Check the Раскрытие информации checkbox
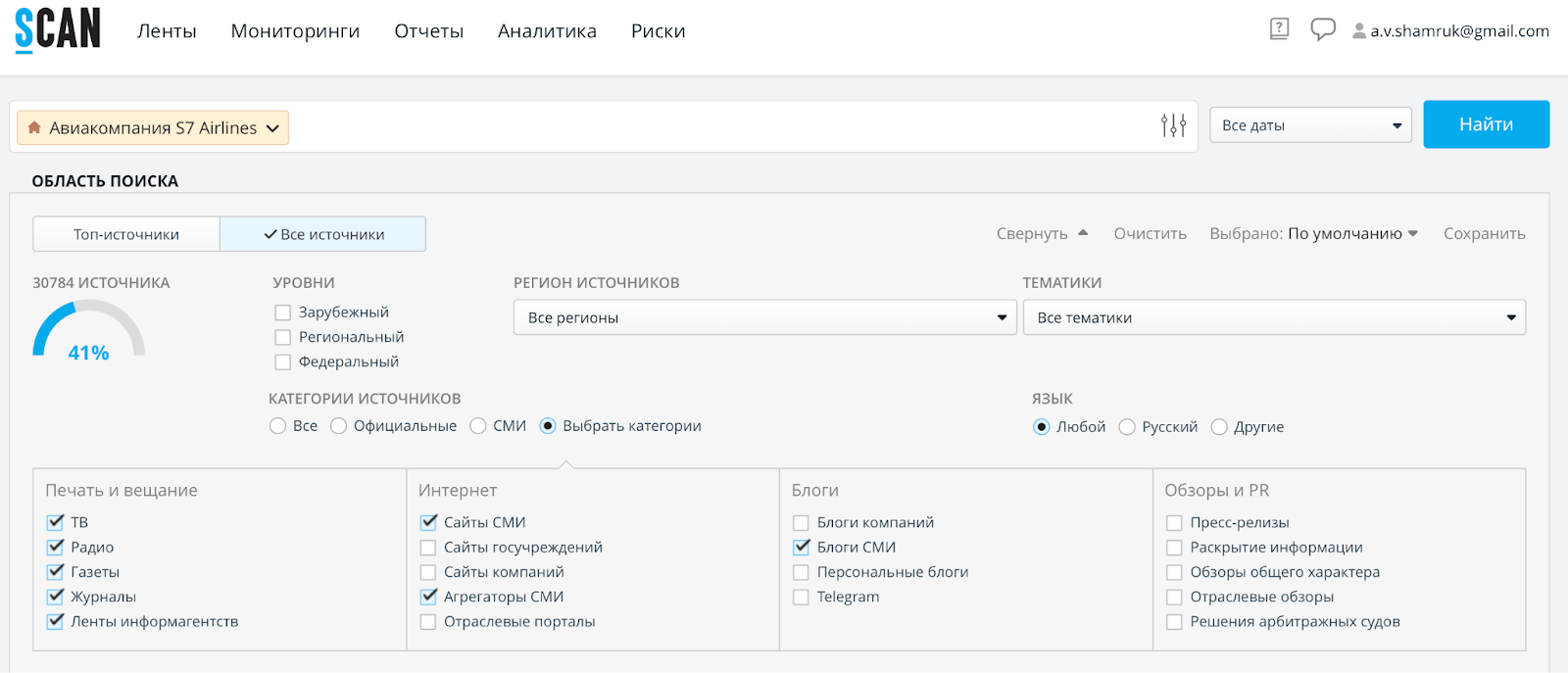Screen dimensions: 1568x673 1174,548
